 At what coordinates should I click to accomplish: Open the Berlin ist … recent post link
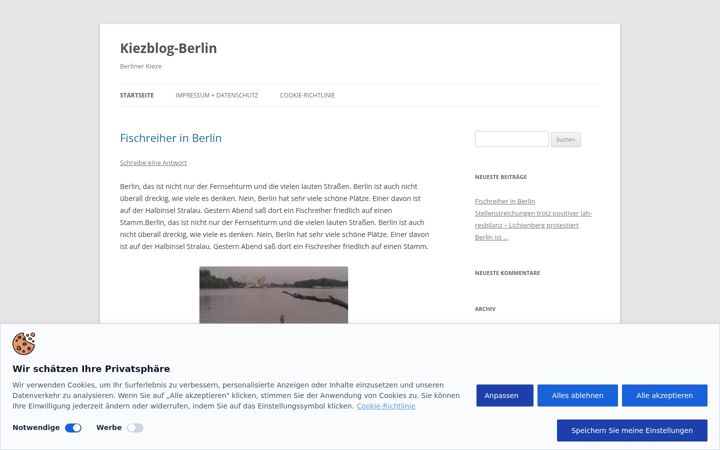[x=491, y=237]
